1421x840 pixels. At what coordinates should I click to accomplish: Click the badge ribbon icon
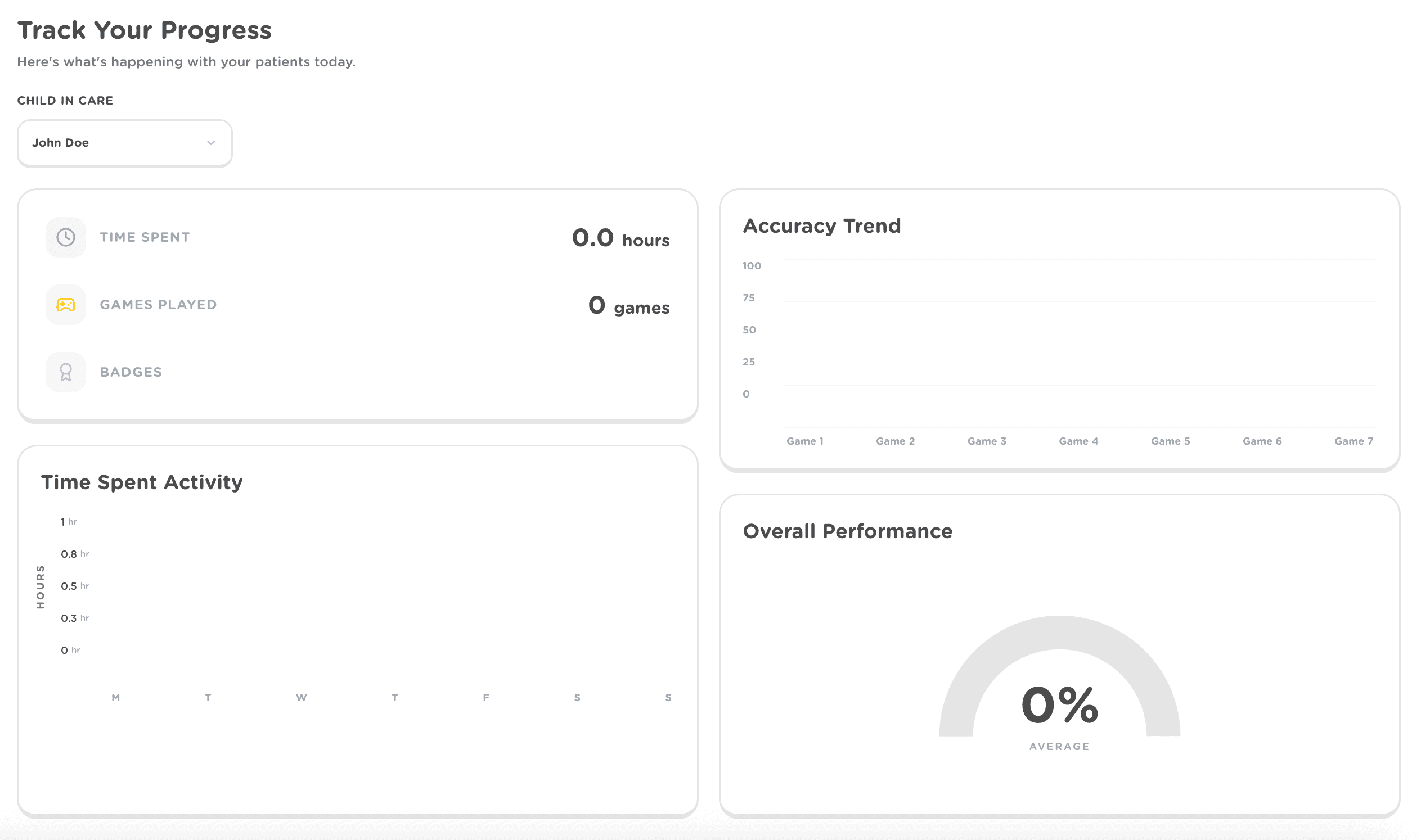66,372
